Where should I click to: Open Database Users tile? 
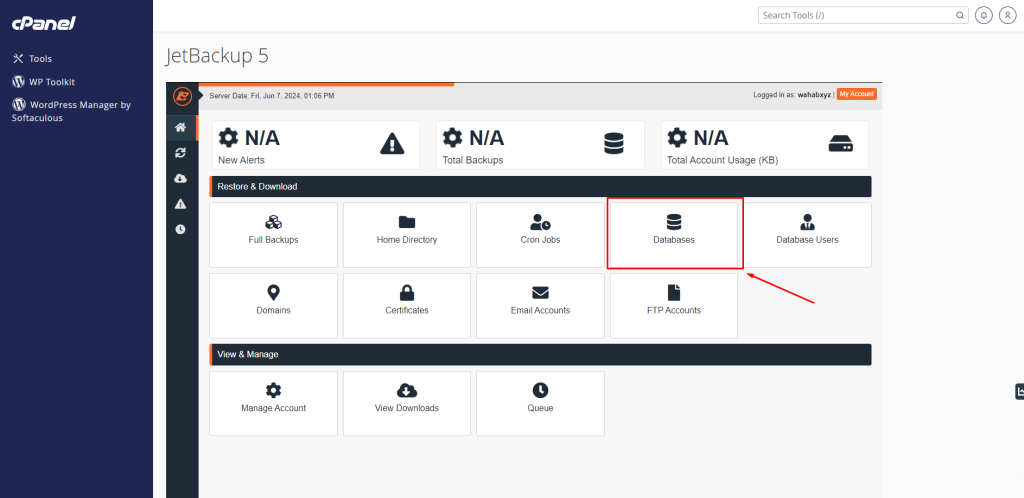point(807,234)
